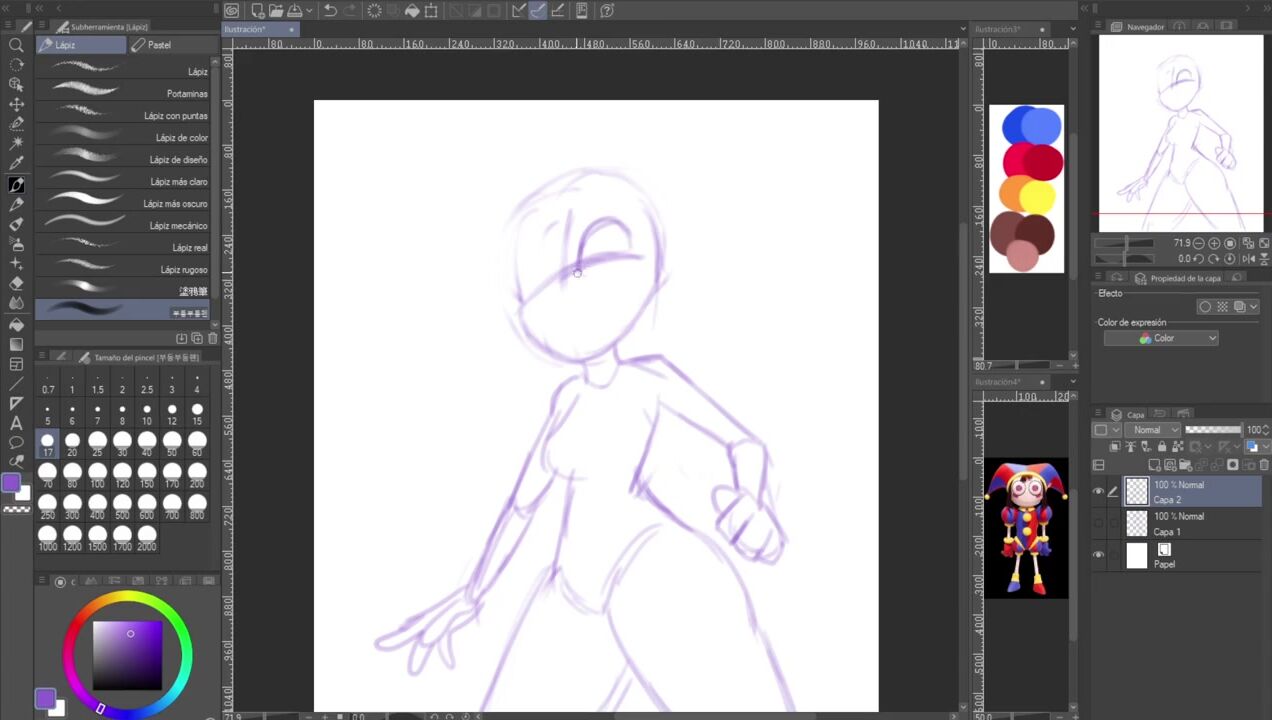
Task: Delete sub tool with the trash icon
Action: tap(212, 339)
